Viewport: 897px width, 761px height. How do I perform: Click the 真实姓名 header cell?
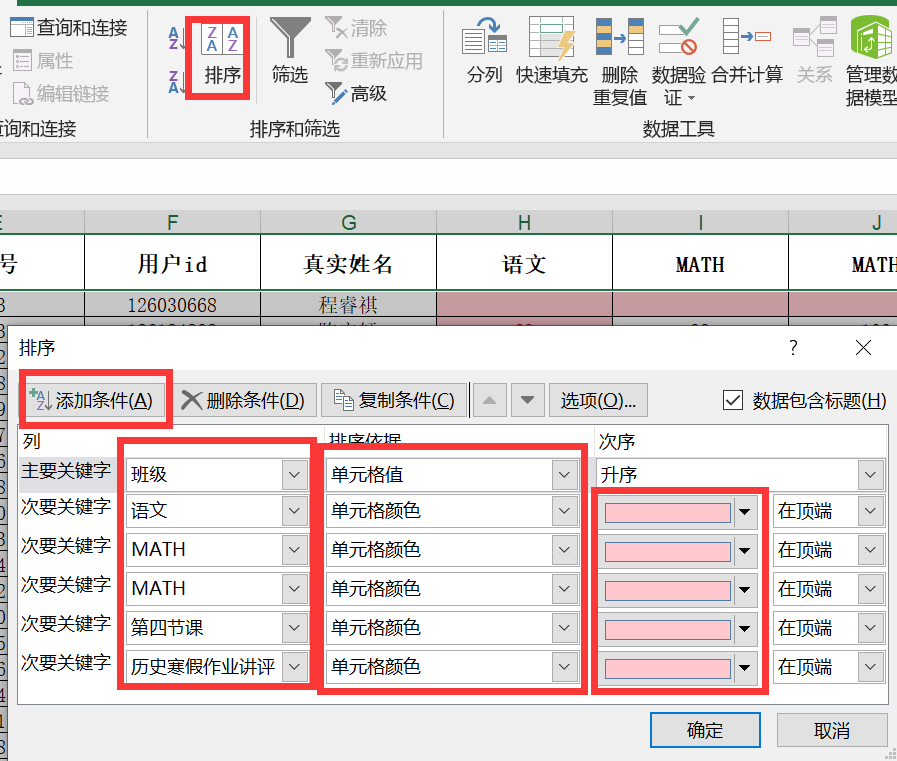click(x=348, y=263)
